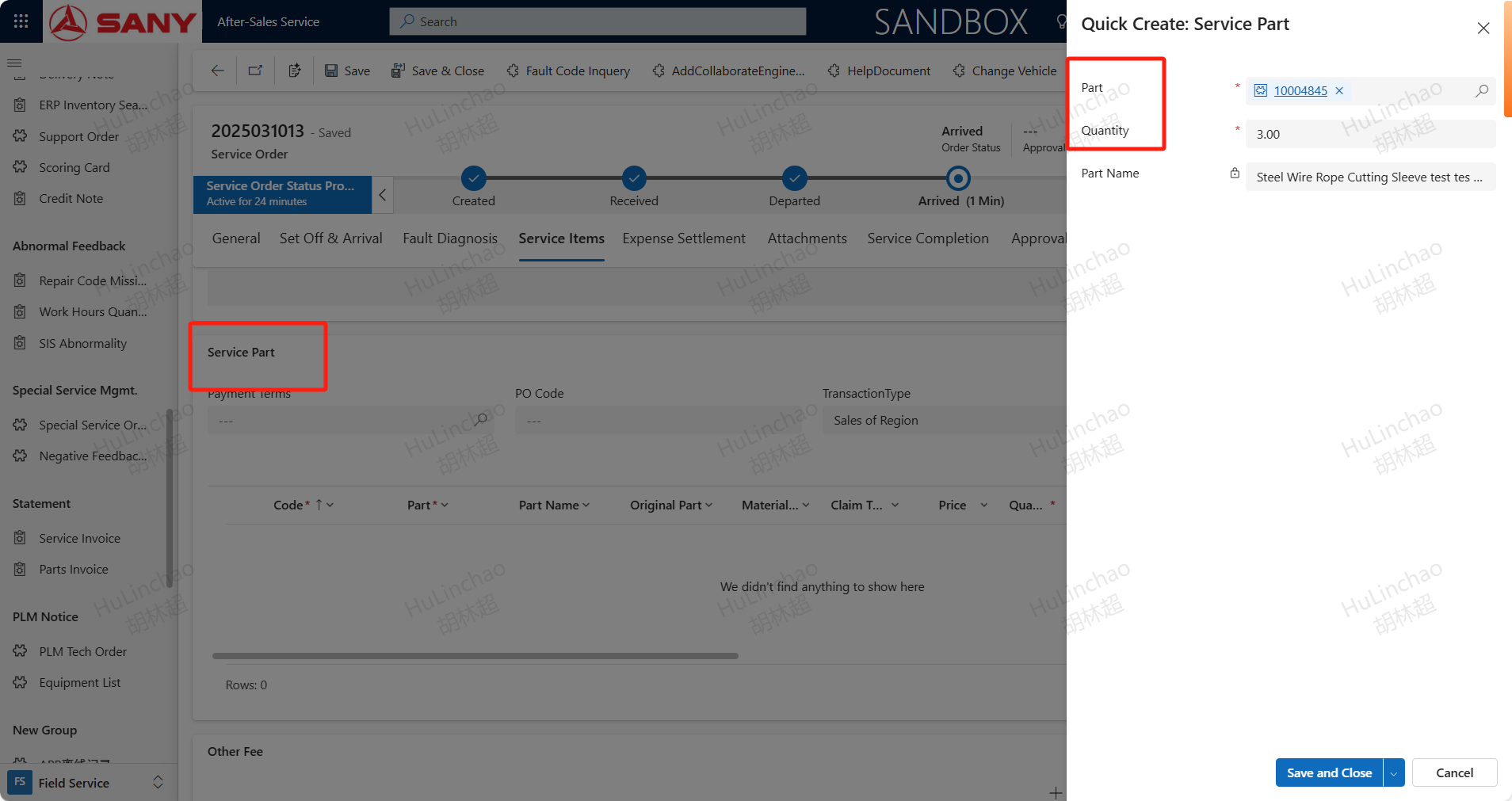Open record in new window icon
The image size is (1512, 801).
[255, 71]
